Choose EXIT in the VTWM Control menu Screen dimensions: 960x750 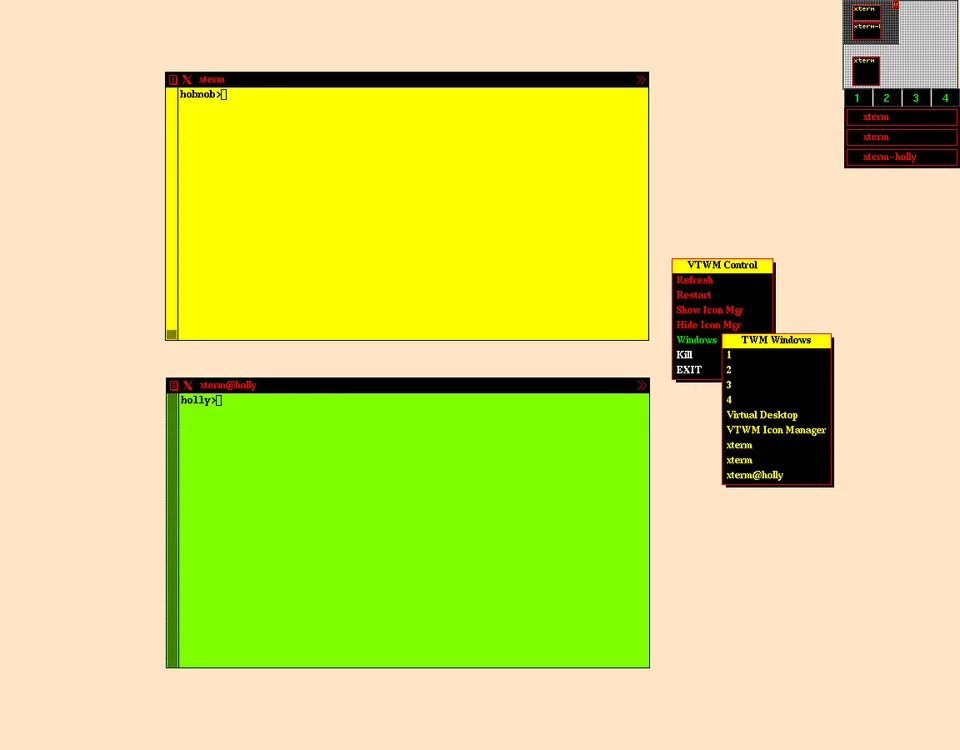(x=697, y=370)
